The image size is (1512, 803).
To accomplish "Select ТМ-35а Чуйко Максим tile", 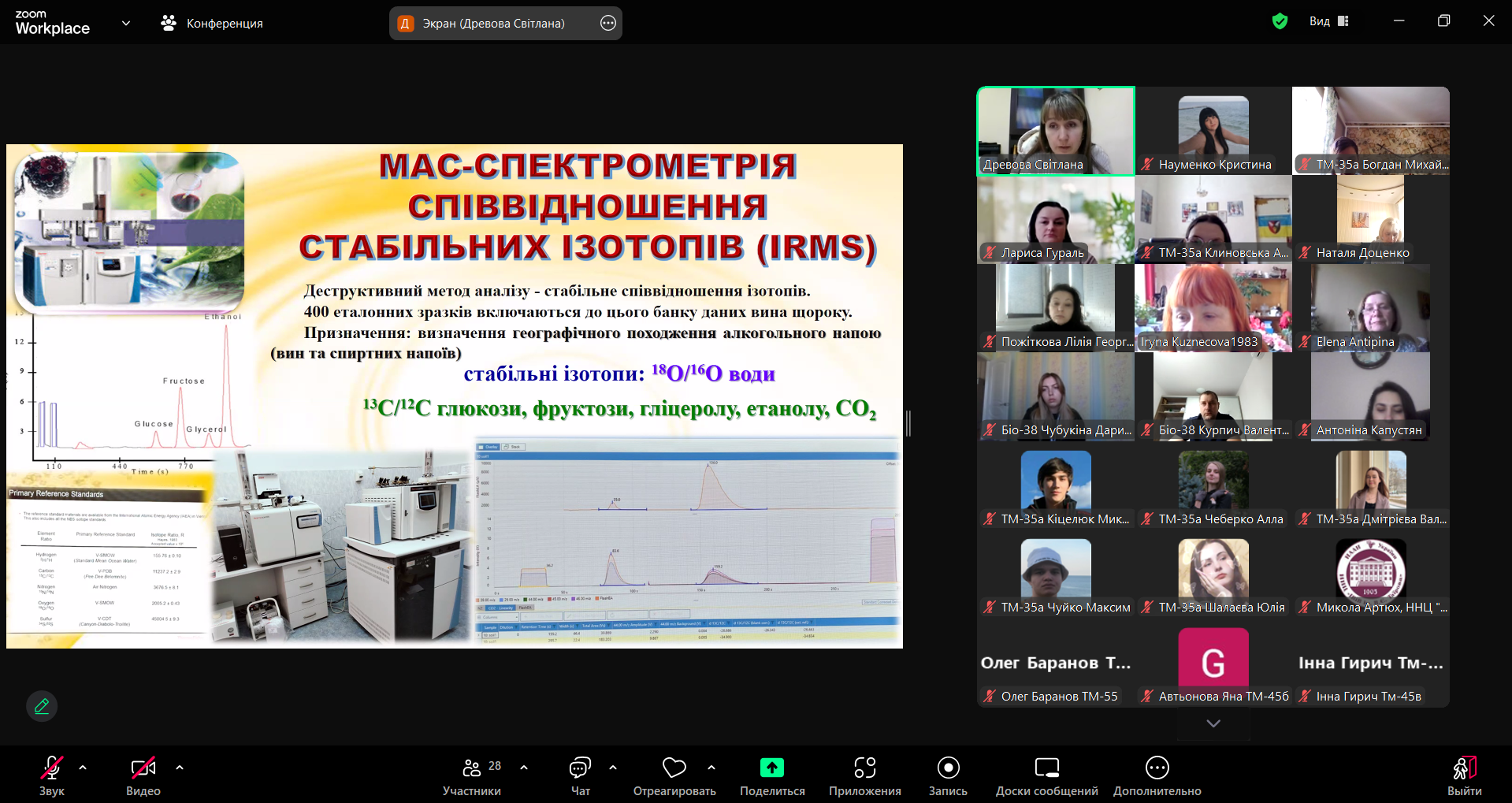I will pyautogui.click(x=1056, y=574).
